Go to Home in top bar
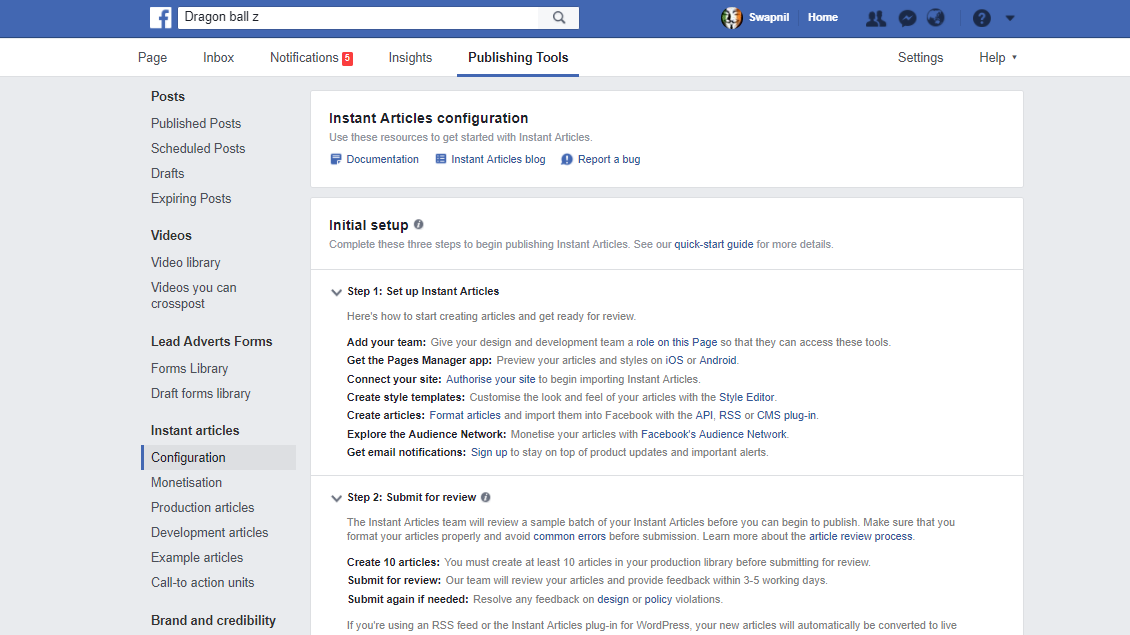 point(822,17)
